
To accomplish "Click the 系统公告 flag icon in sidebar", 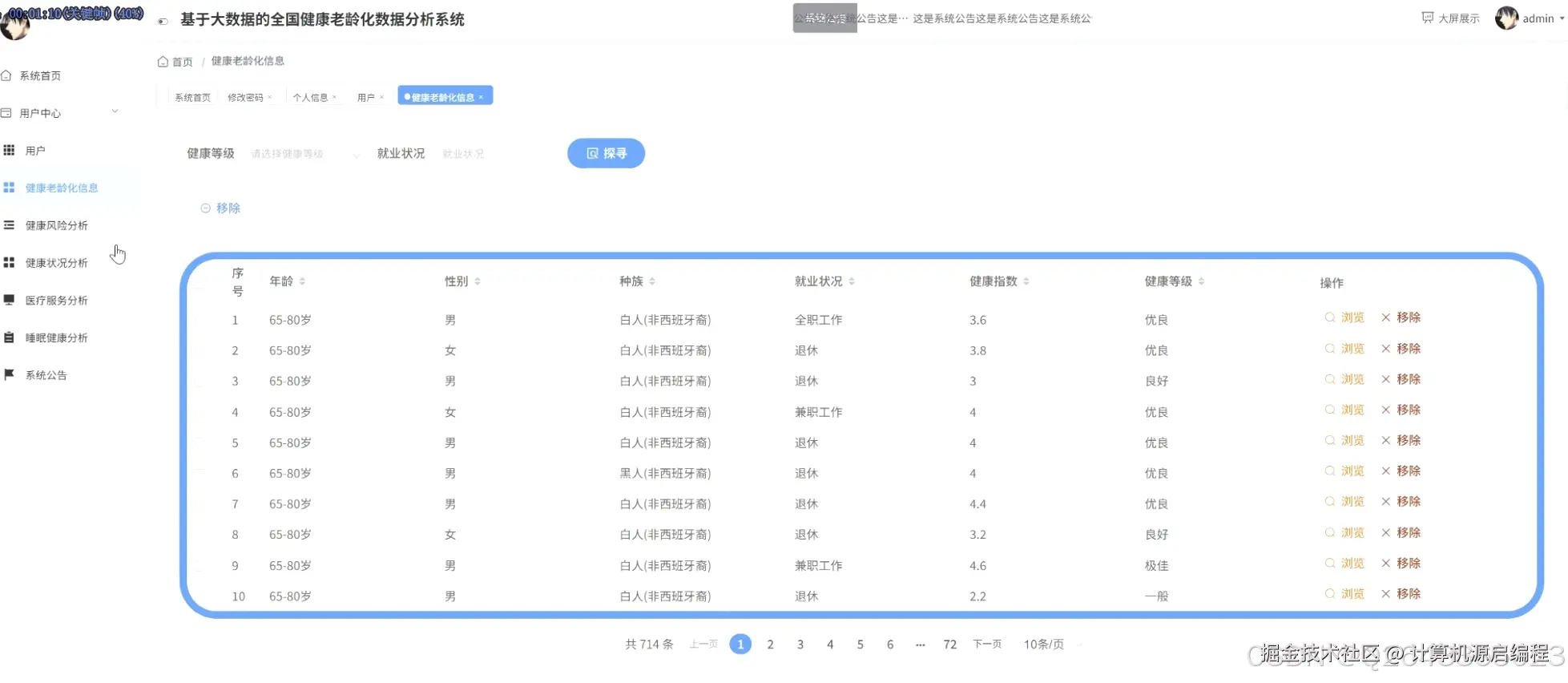I will tap(9, 374).
